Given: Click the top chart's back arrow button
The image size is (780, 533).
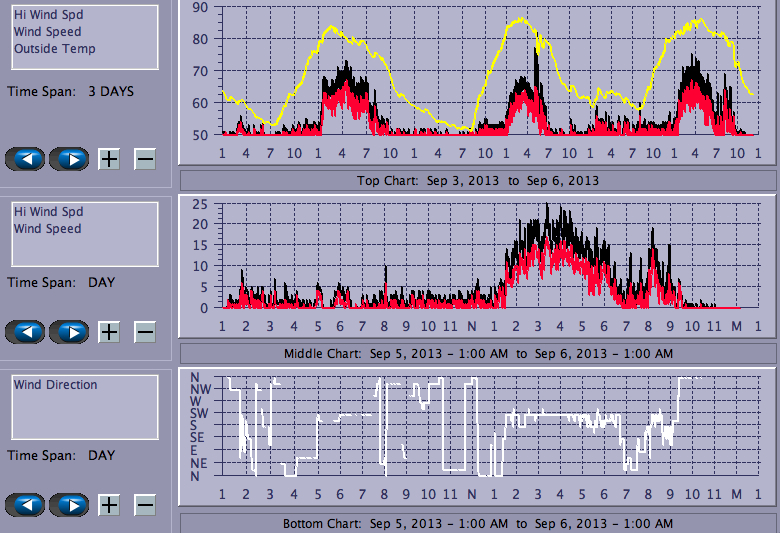Looking at the screenshot, I should pyautogui.click(x=27, y=158).
